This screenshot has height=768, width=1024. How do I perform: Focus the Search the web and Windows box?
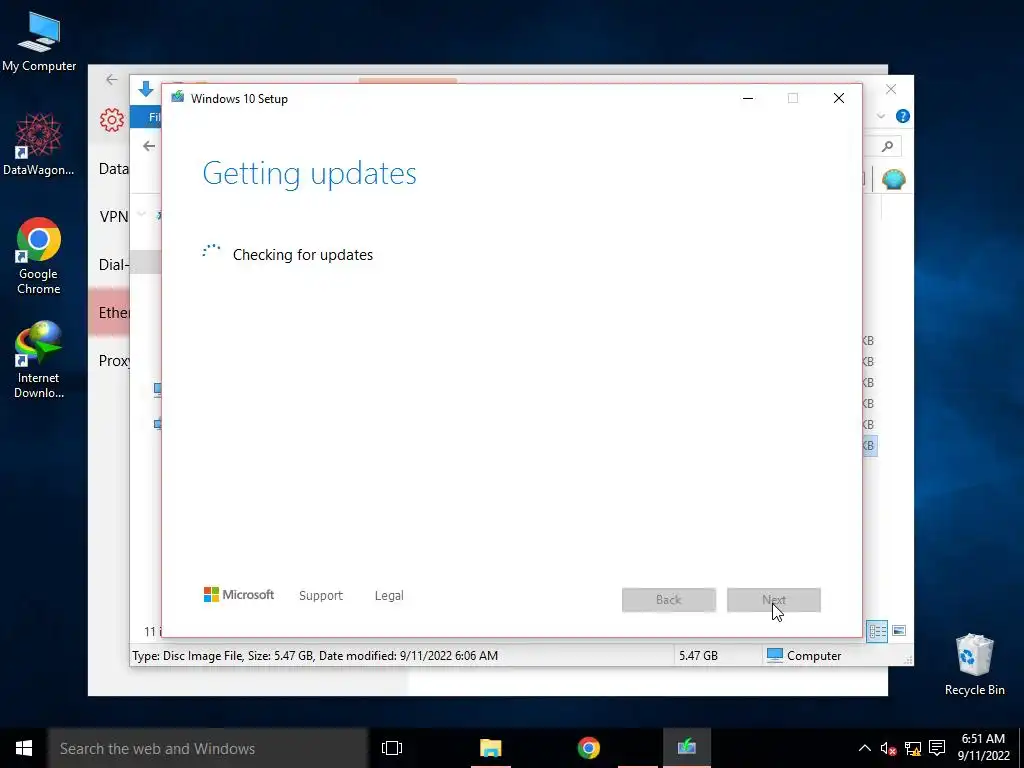pyautogui.click(x=208, y=748)
